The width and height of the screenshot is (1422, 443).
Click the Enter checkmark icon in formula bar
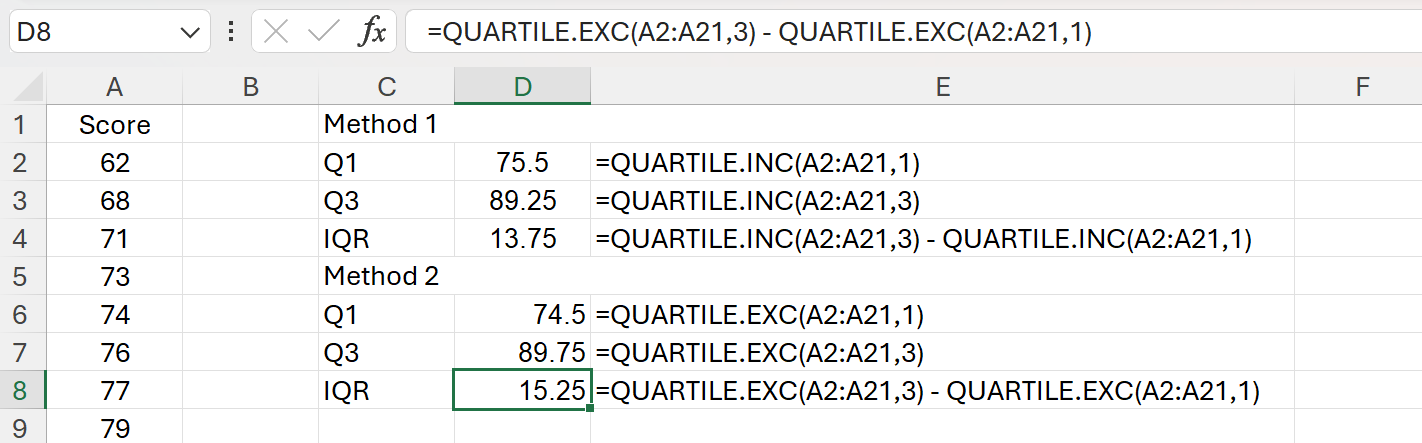point(323,32)
